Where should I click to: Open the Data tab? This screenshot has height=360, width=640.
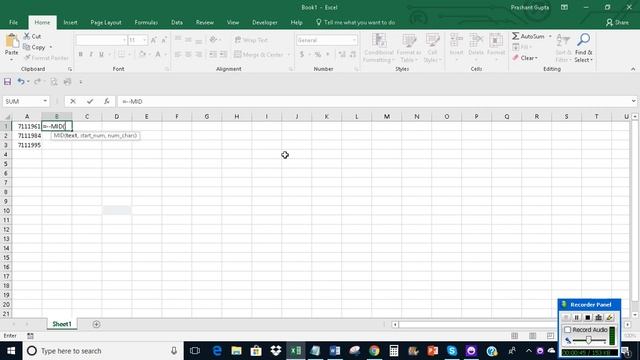pos(177,22)
